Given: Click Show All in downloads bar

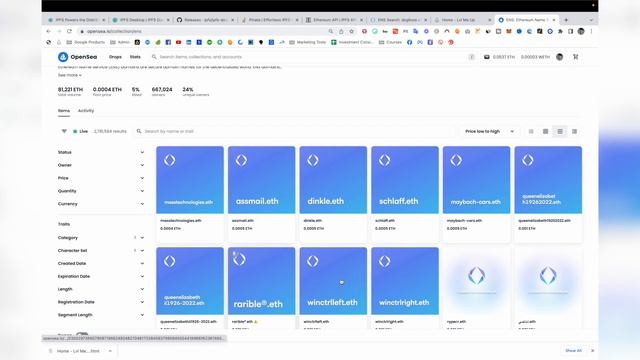Looking at the screenshot, I should point(573,351).
